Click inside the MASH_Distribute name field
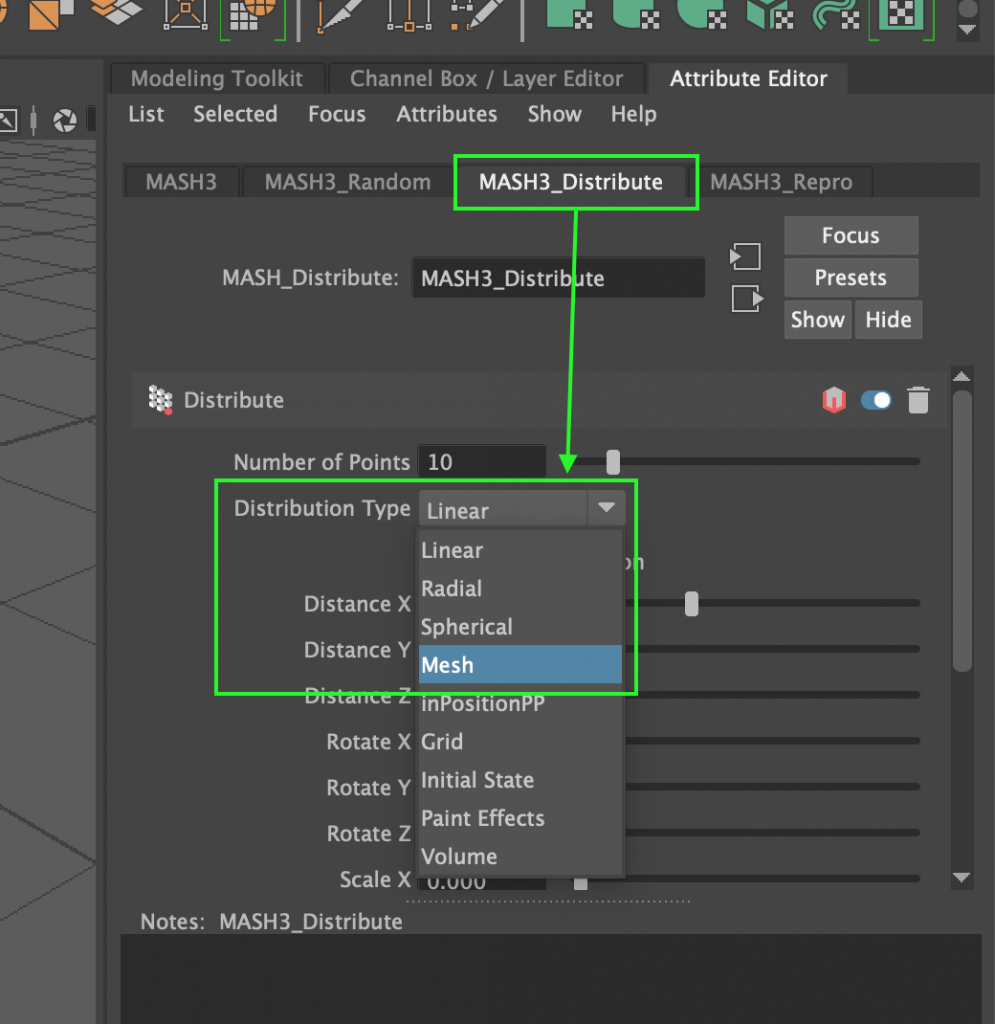 click(x=557, y=278)
